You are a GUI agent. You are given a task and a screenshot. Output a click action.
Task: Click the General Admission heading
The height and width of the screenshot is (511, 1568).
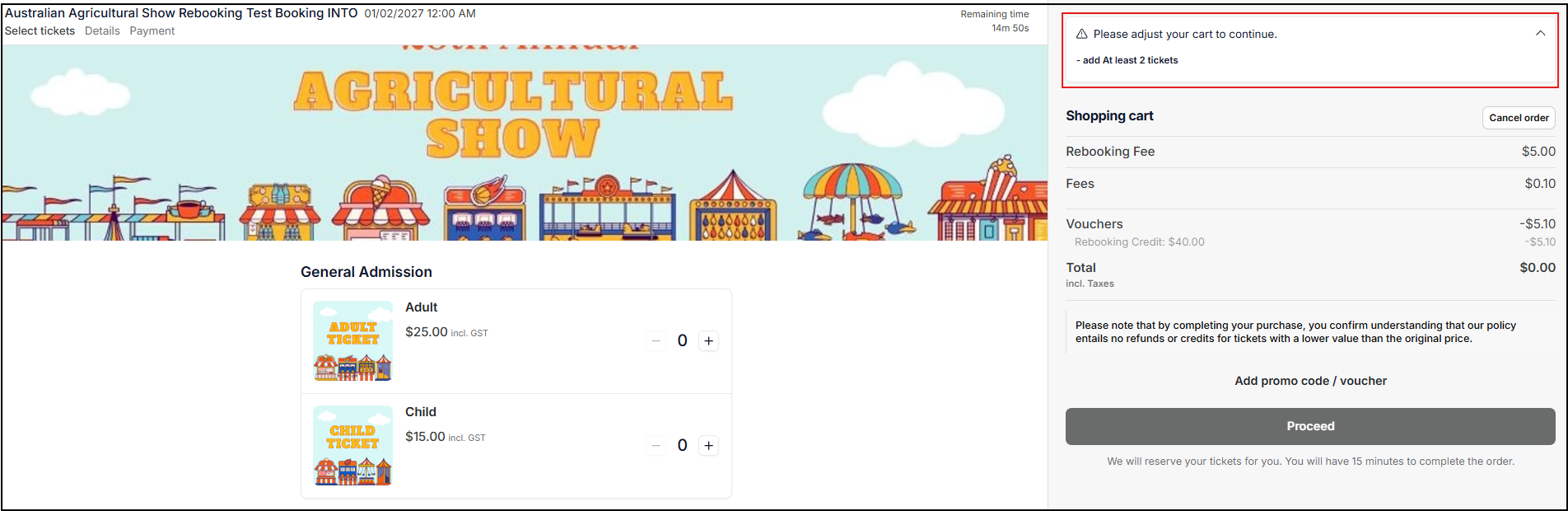[366, 272]
